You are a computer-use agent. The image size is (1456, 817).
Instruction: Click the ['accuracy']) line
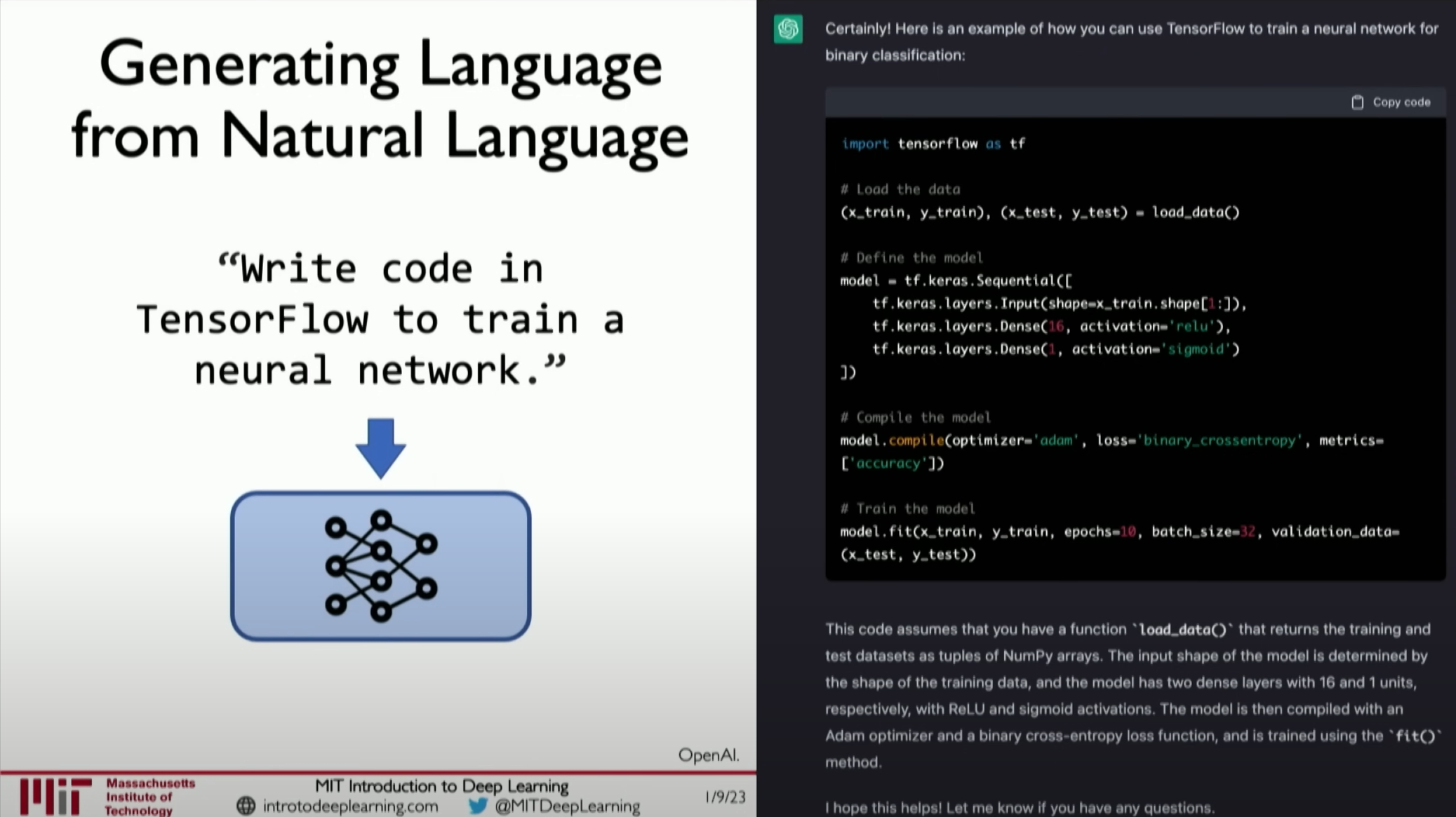893,464
